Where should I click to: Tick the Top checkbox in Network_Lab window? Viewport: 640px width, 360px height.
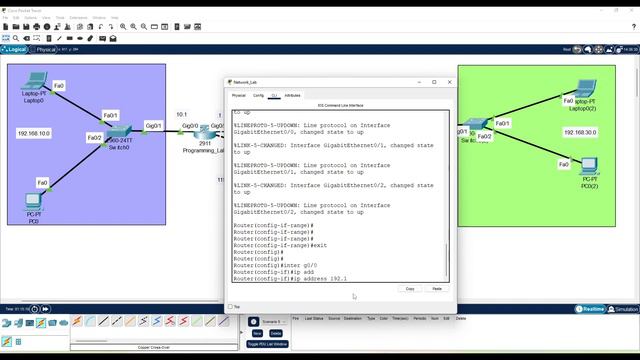point(230,307)
